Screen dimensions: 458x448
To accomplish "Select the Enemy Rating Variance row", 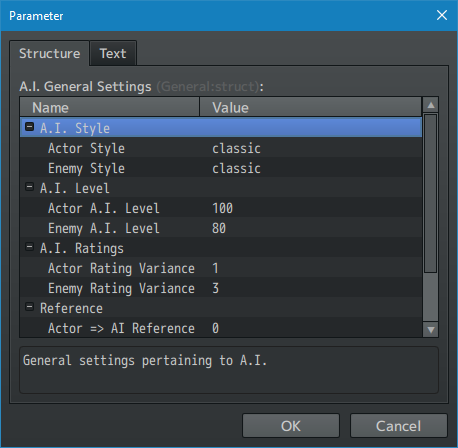I will 221,288.
